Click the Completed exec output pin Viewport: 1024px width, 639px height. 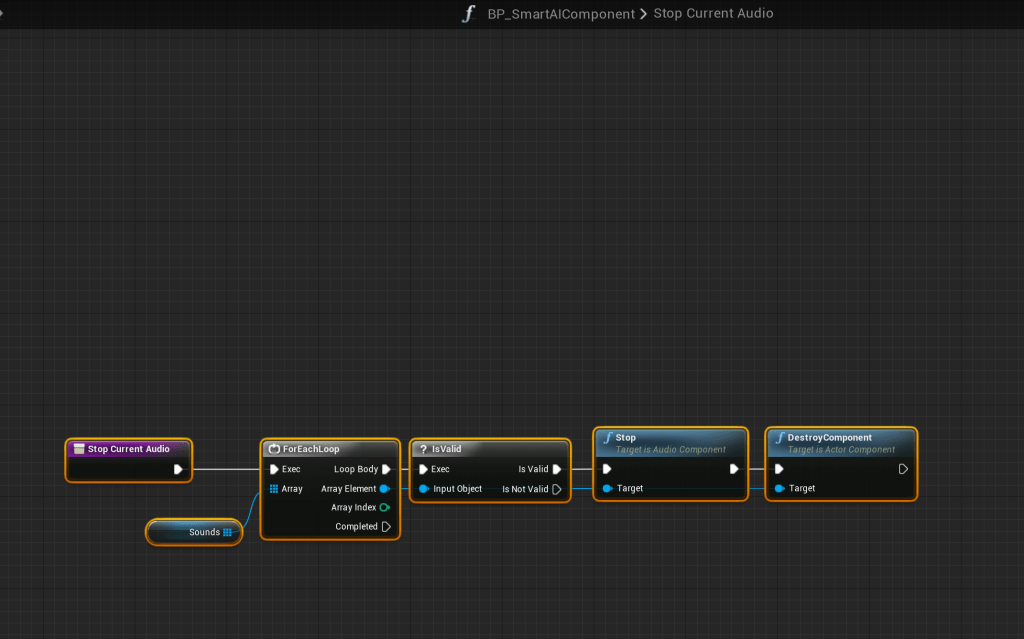coord(386,527)
